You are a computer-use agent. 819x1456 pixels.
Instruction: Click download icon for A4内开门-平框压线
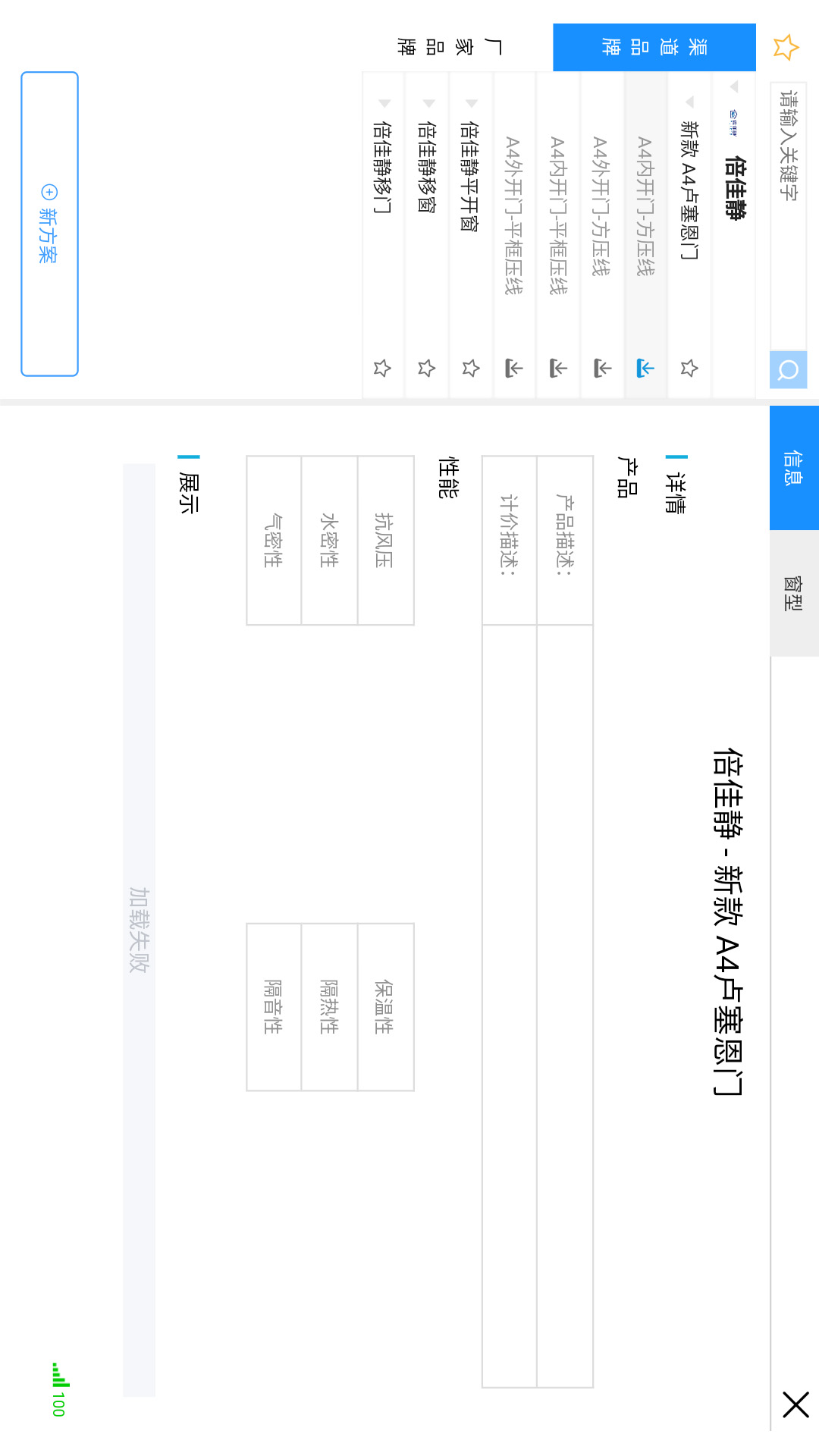coord(558,369)
